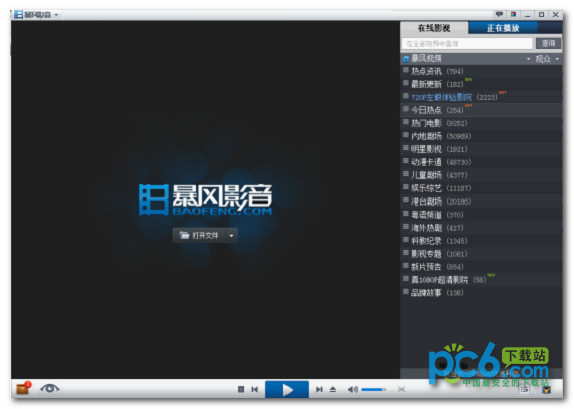
Task: Click the Baofeng logo icon in title bar
Action: click(x=18, y=14)
